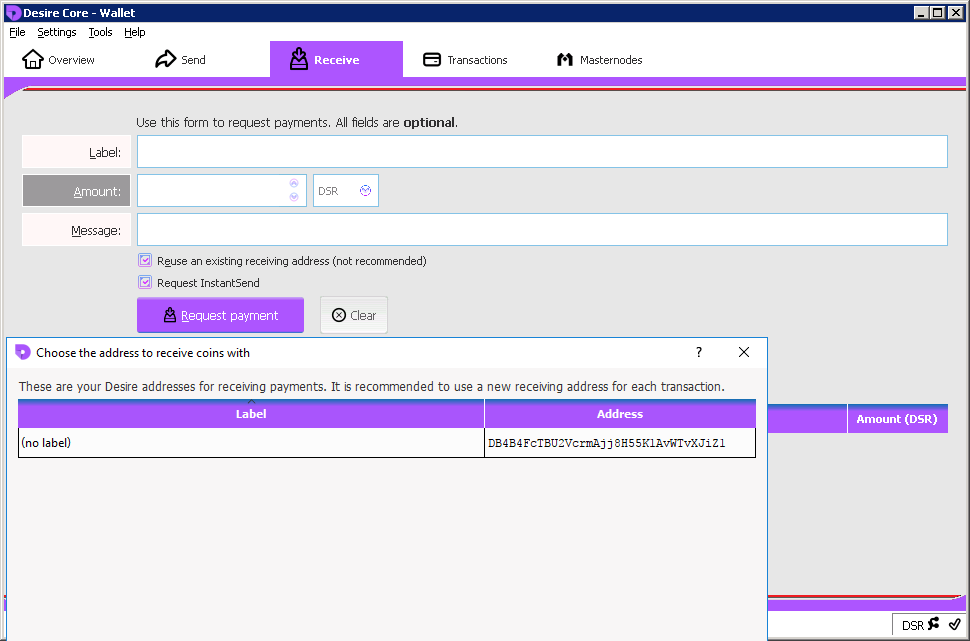Sort addresses by Label column
The width and height of the screenshot is (970, 641).
point(251,414)
